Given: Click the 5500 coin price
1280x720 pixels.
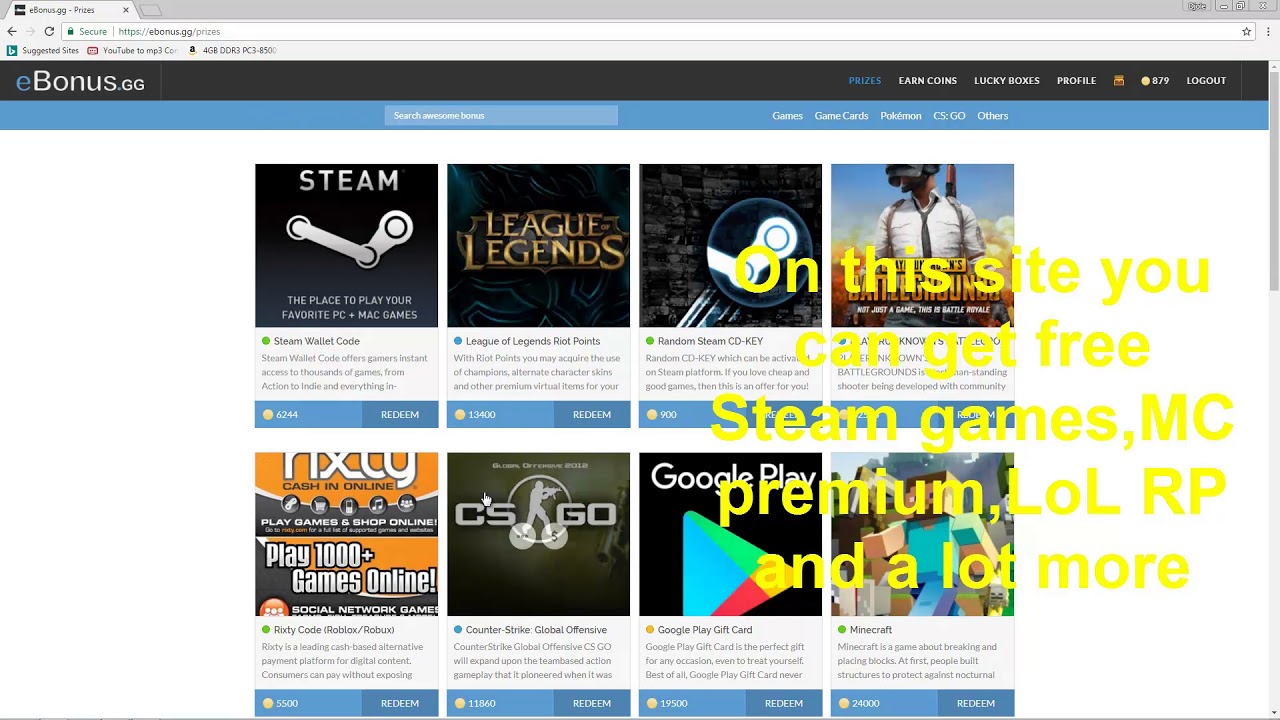Looking at the screenshot, I should [281, 703].
